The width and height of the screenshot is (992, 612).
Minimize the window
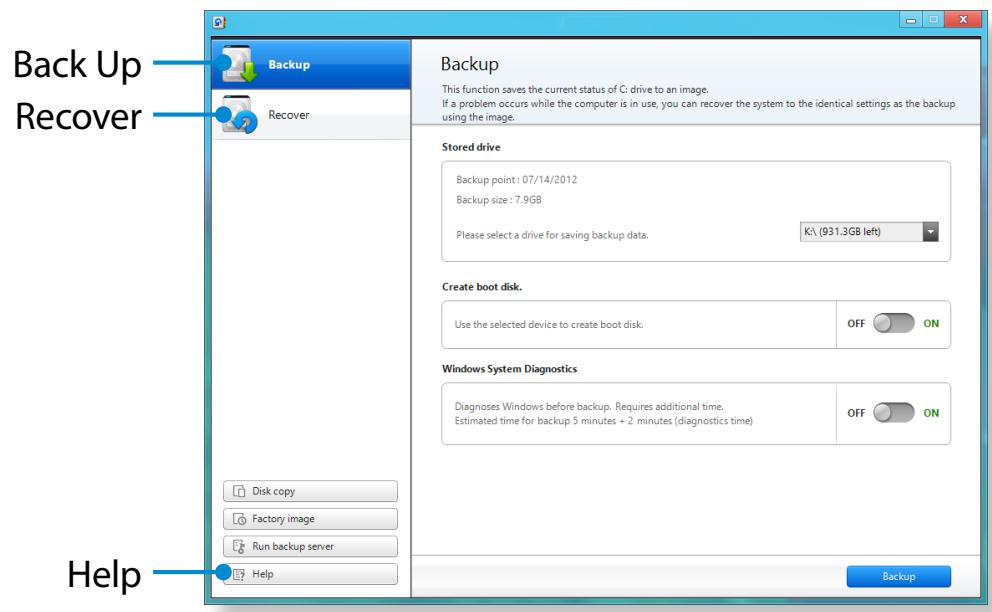(910, 20)
